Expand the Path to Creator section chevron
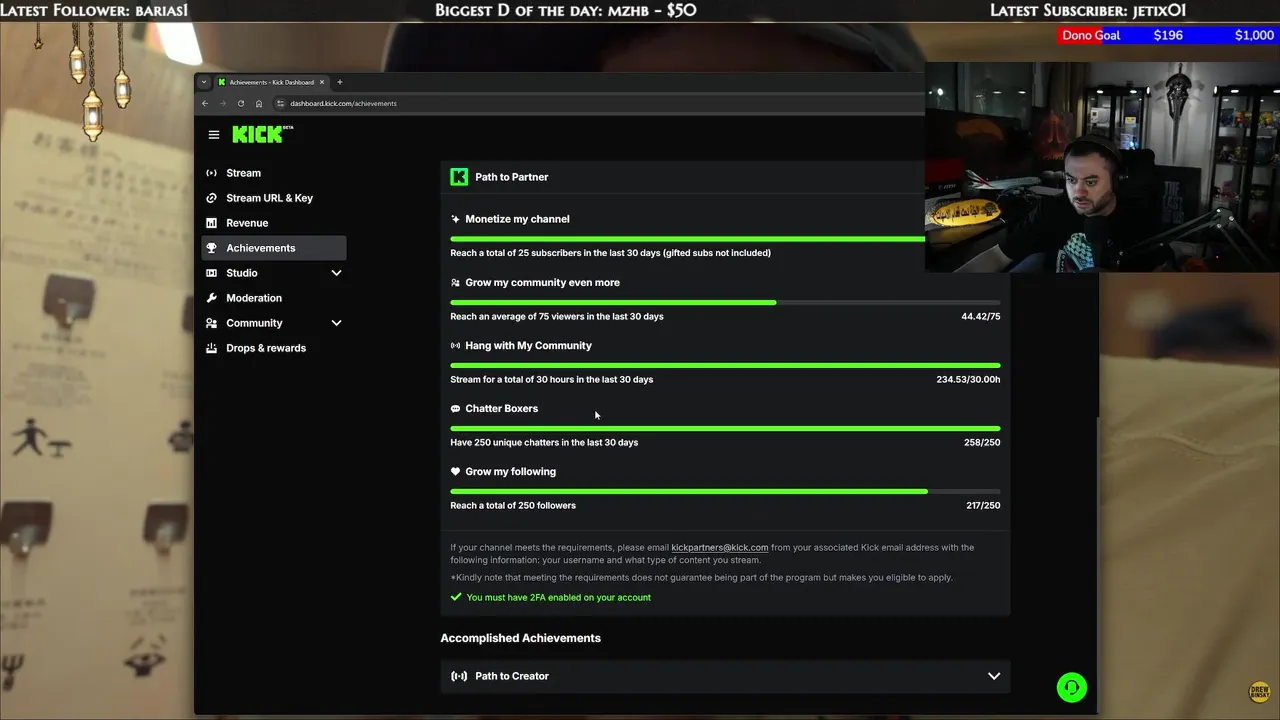 coord(994,676)
